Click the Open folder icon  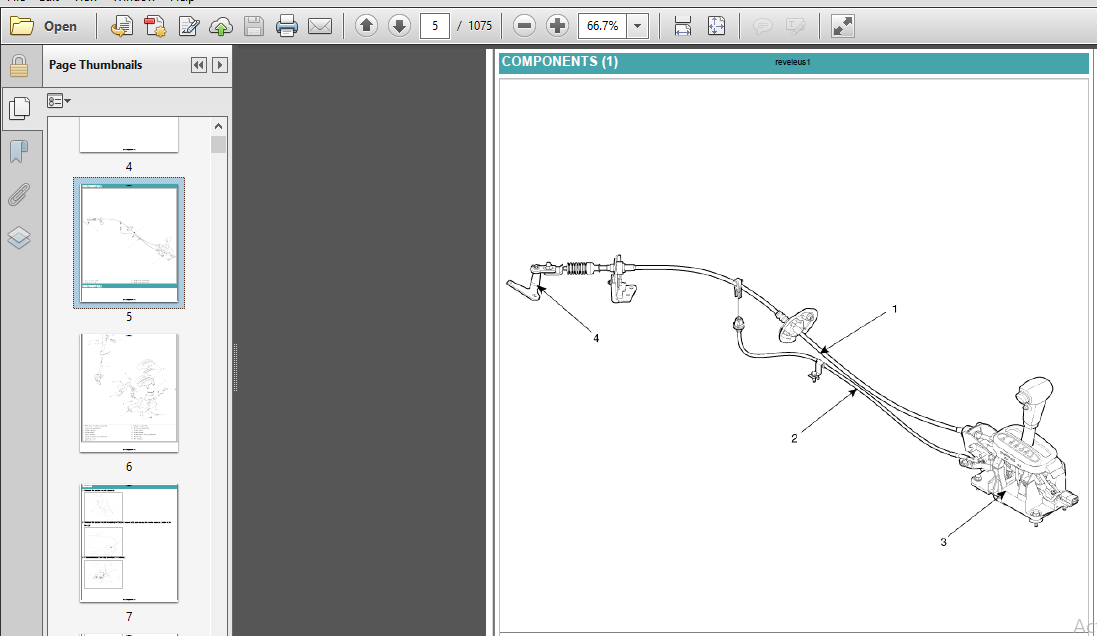tap(22, 27)
